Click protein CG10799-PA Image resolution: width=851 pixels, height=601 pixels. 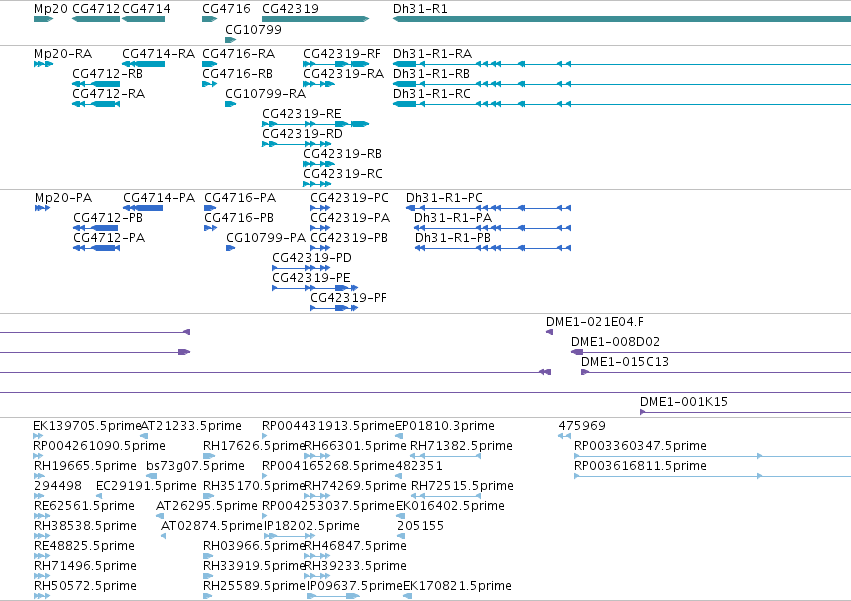266,238
